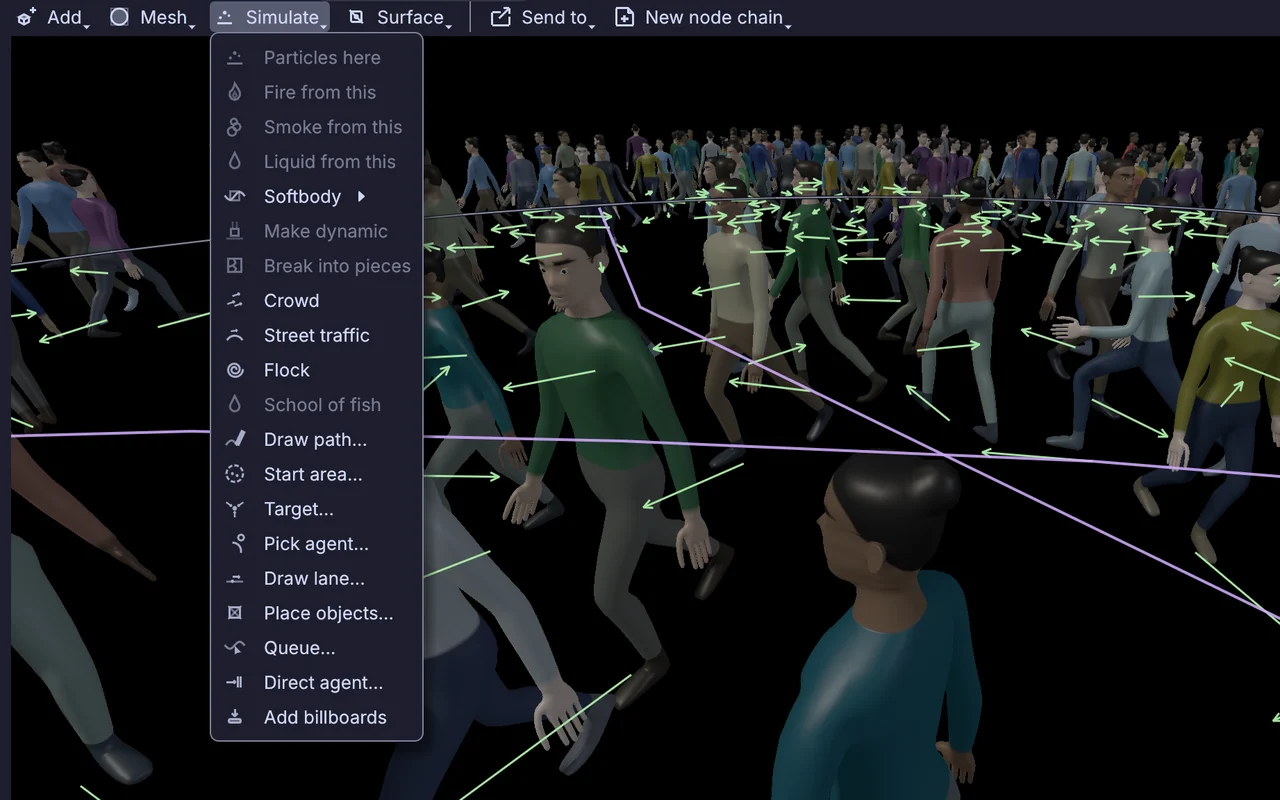Click the Place objects icon

(235, 613)
